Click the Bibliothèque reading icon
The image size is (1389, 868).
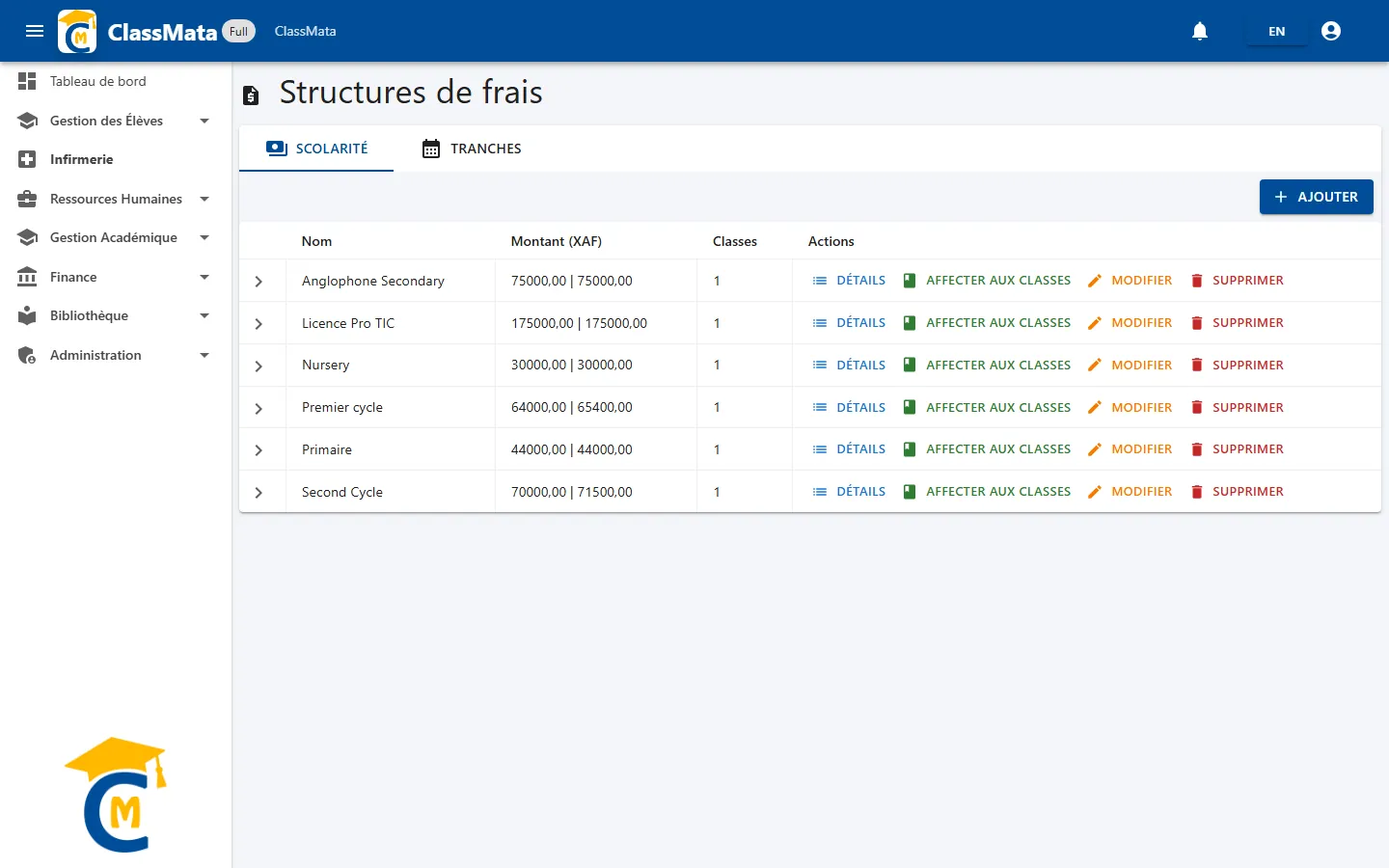click(x=27, y=315)
